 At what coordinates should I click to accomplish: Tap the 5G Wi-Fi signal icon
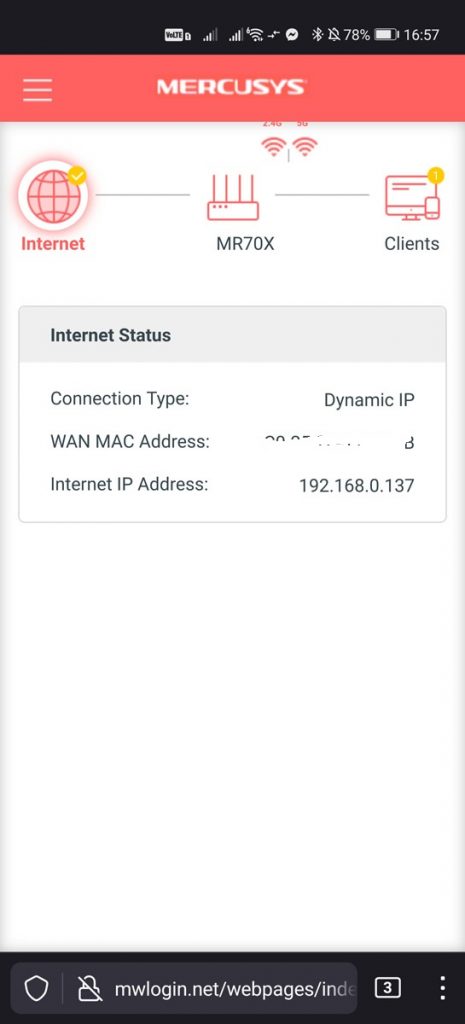(x=304, y=148)
